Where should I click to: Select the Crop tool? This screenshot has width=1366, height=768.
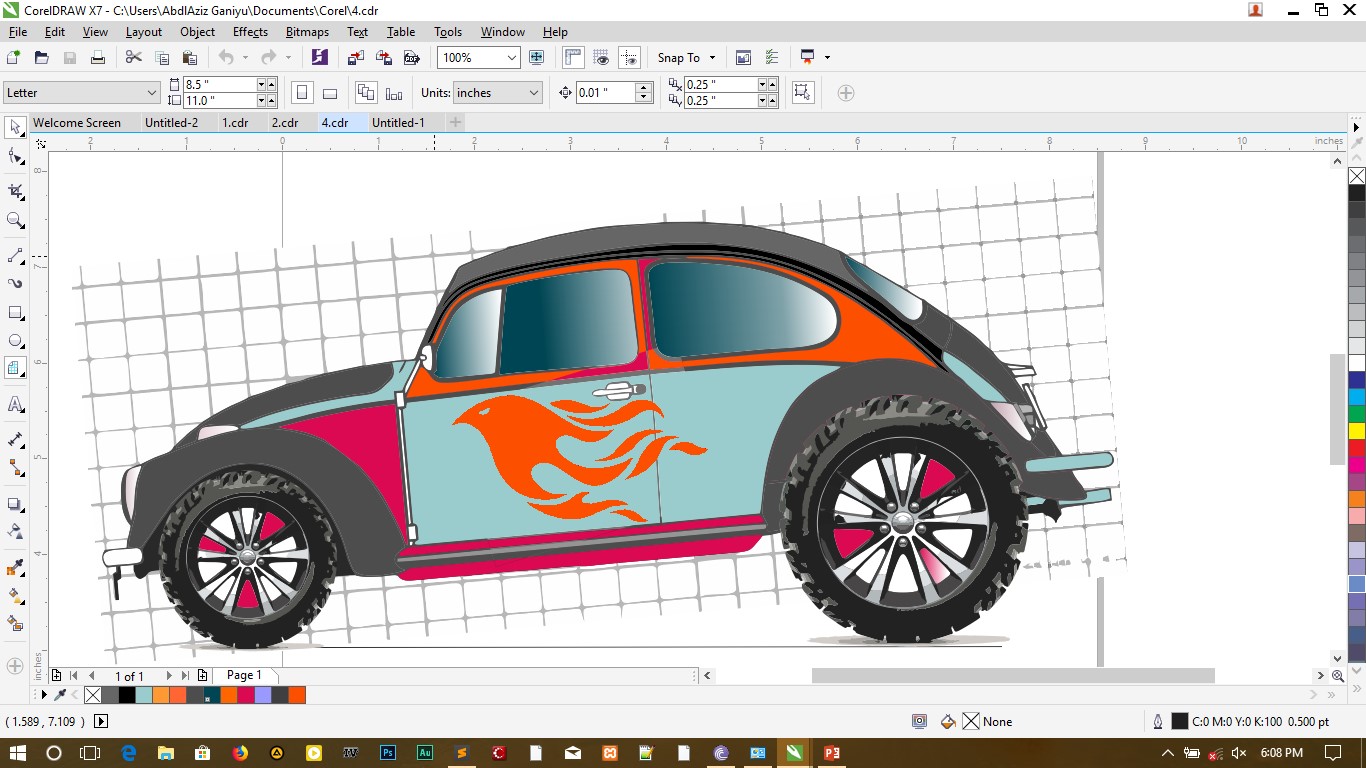tap(15, 191)
